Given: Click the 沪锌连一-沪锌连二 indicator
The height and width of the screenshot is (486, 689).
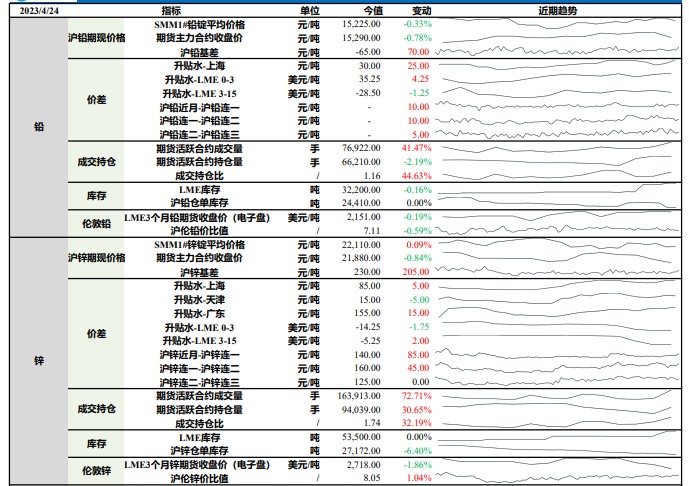Looking at the screenshot, I should coord(199,369).
